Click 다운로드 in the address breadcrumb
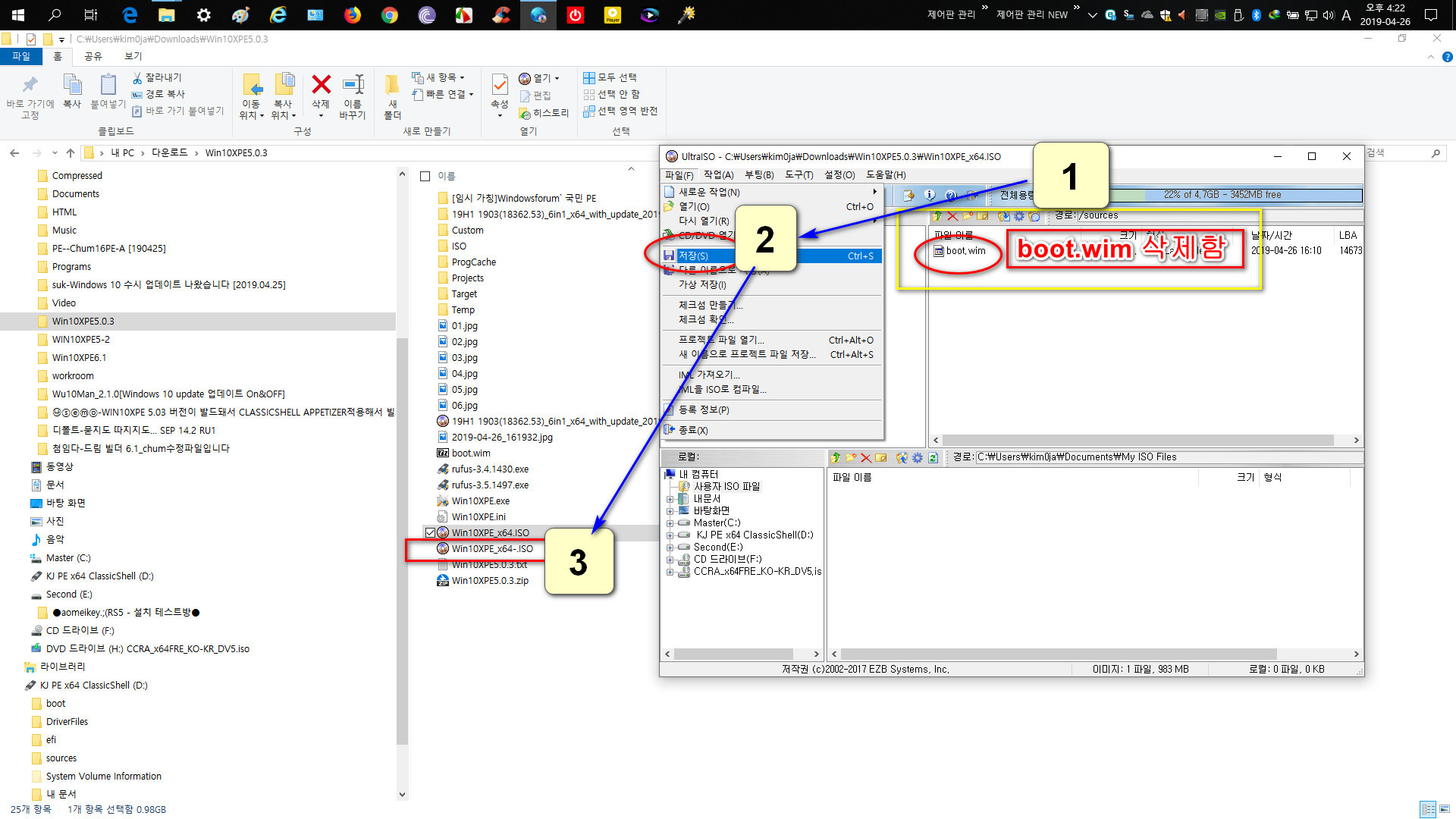1456x819 pixels. coord(169,153)
